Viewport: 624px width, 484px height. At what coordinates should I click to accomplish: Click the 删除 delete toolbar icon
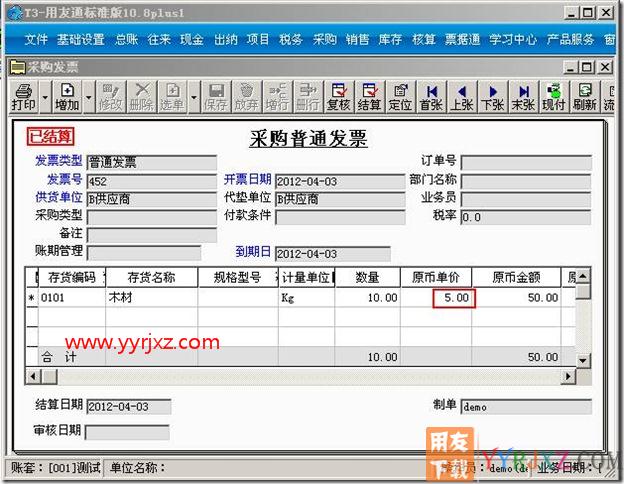[141, 97]
